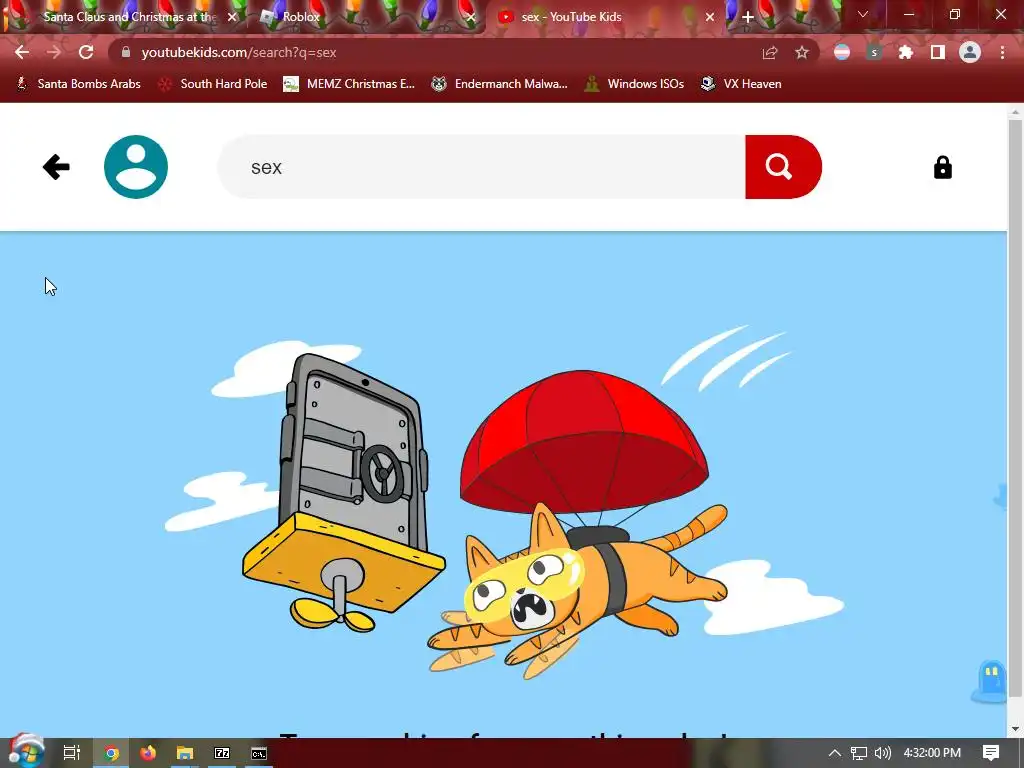Switch to Santa Claus and Christmas tab
Screen dimensions: 1024x768
pyautogui.click(x=129, y=17)
